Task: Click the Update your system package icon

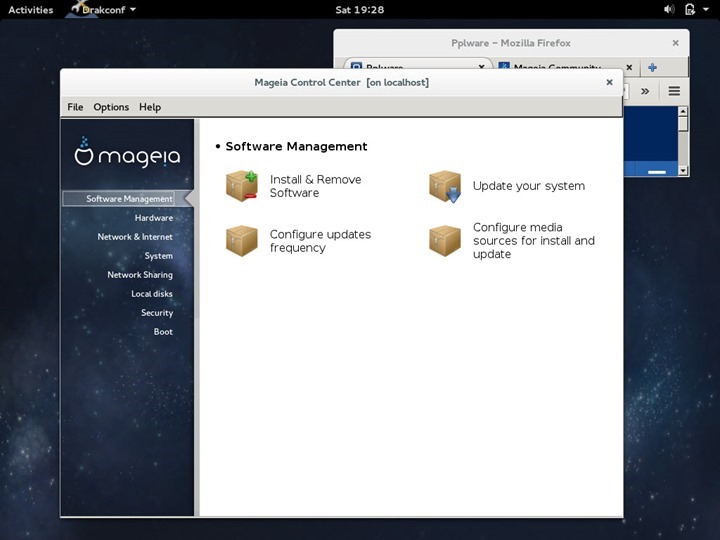Action: tap(444, 186)
